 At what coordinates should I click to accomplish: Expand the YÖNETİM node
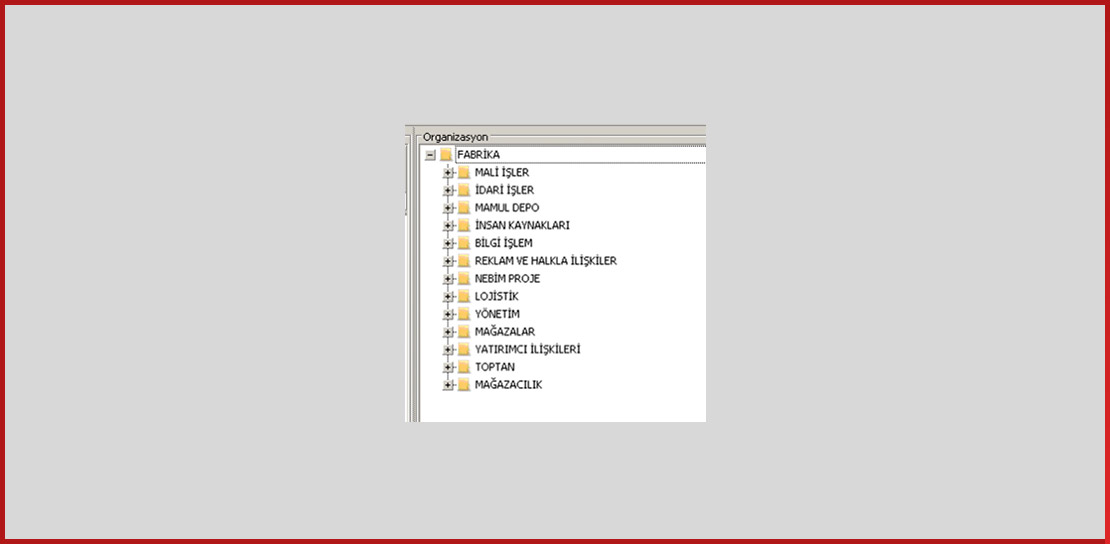tap(447, 314)
